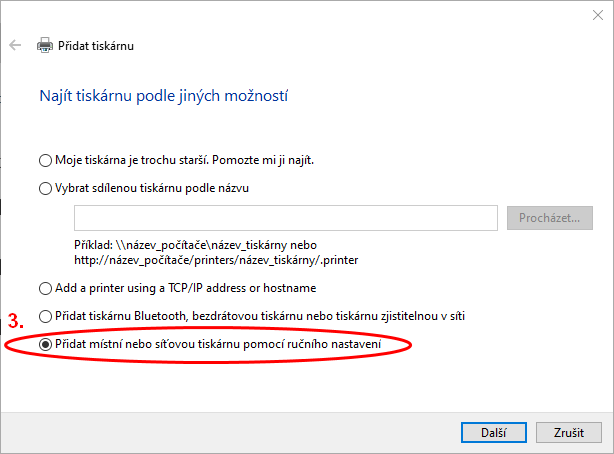The image size is (614, 454).
Task: Click the shared printer name text field
Action: 285,218
